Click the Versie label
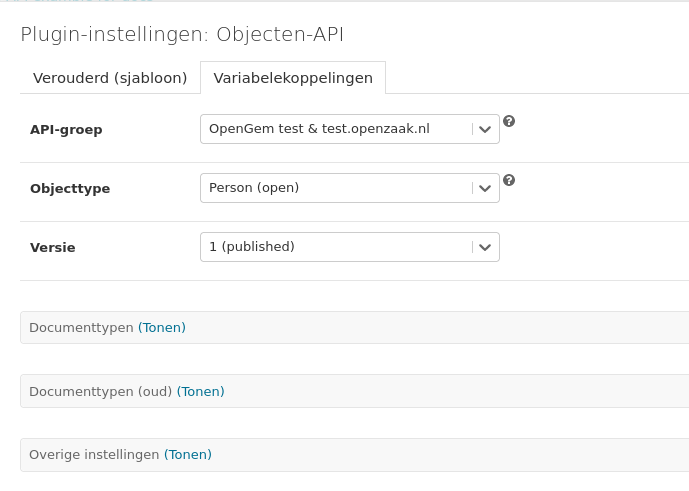Image resolution: width=689 pixels, height=491 pixels. click(x=52, y=247)
